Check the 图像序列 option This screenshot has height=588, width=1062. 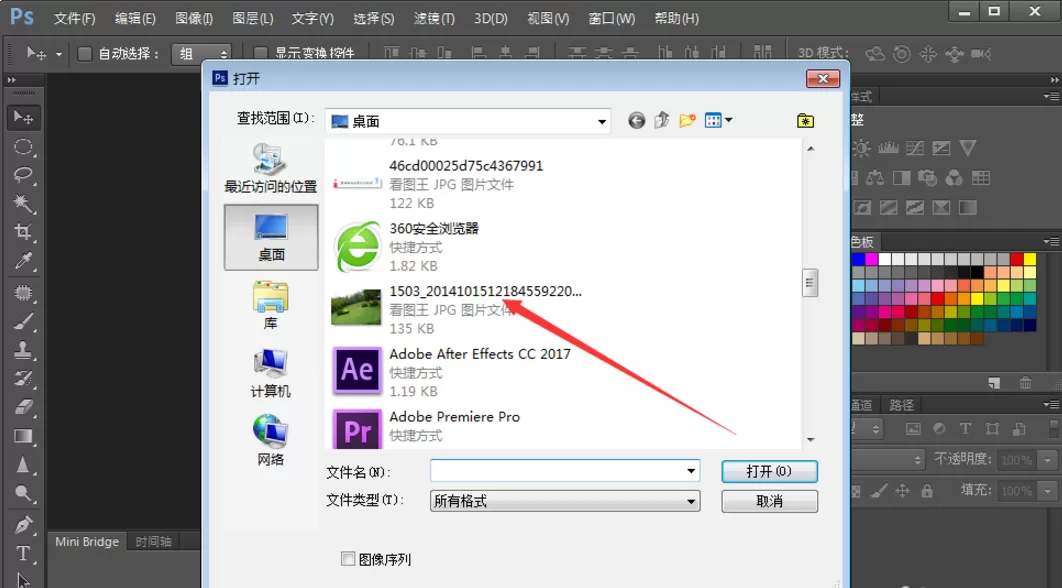pyautogui.click(x=348, y=559)
